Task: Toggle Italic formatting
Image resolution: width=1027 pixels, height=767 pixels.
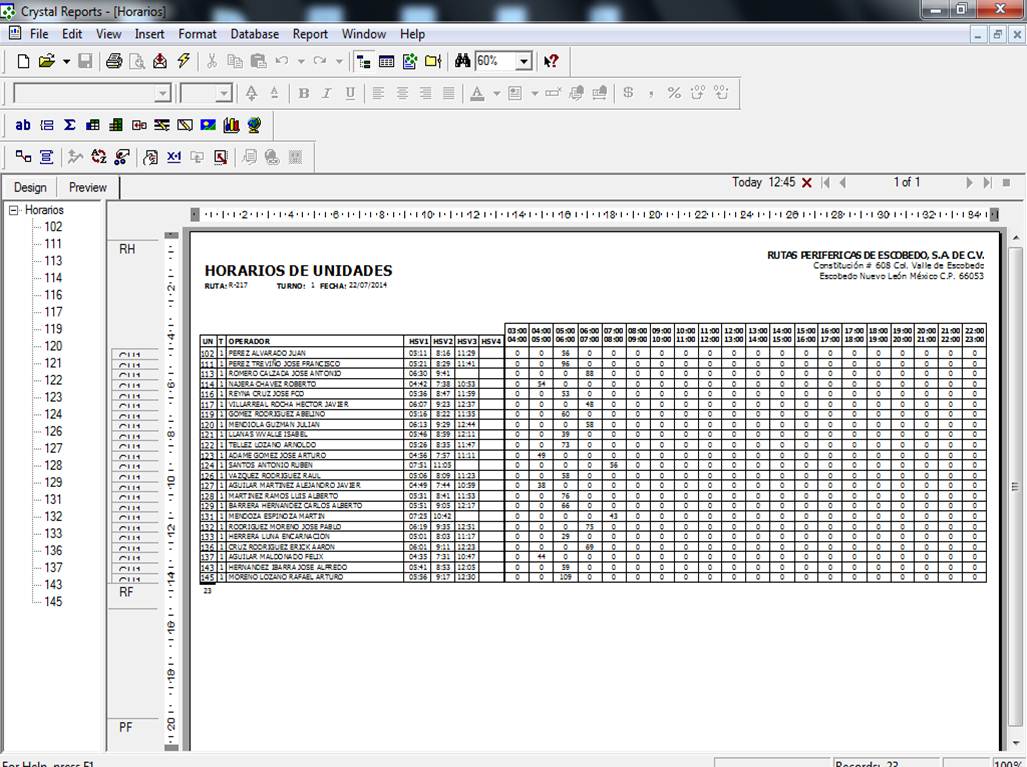Action: coord(326,94)
